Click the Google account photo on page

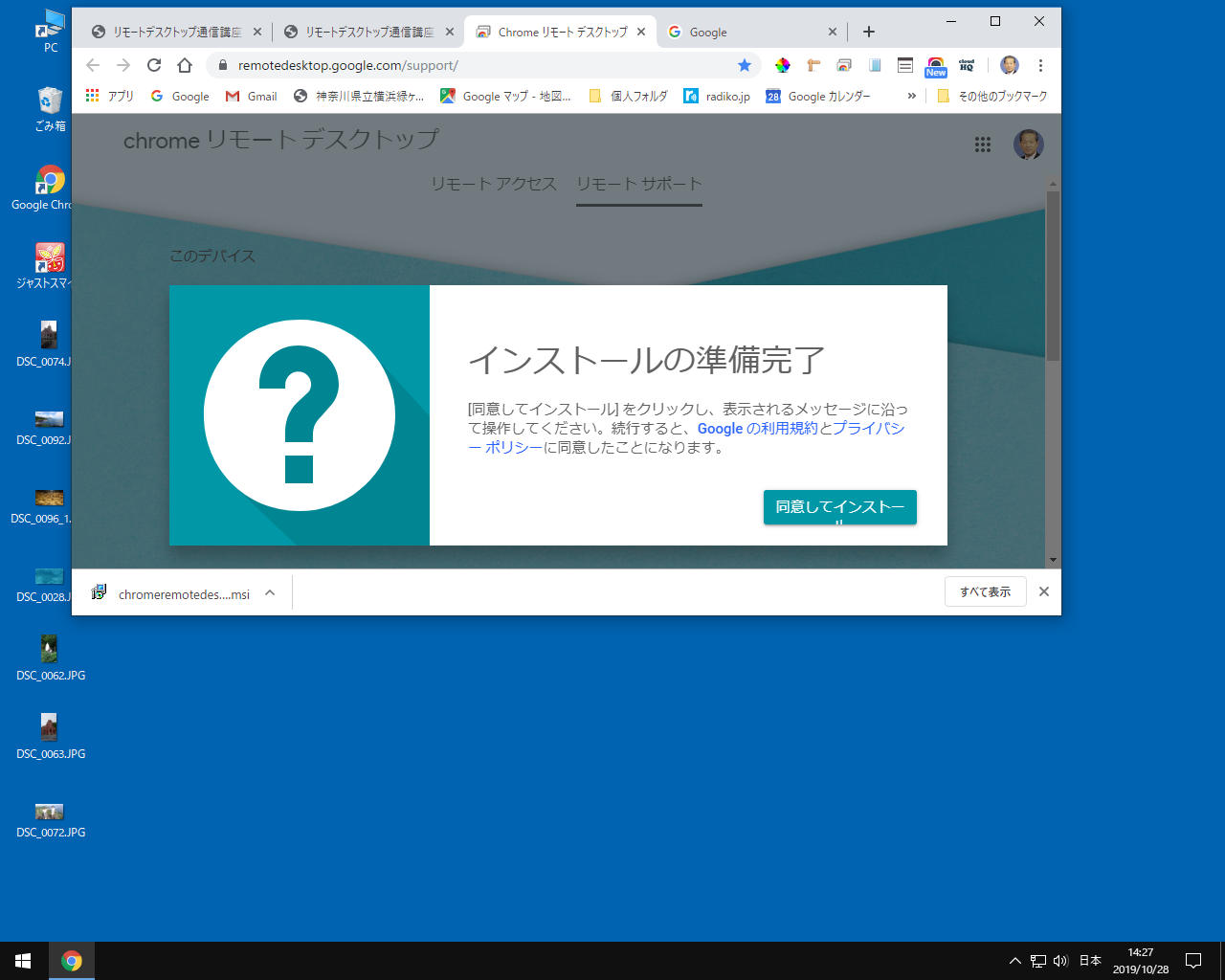[x=1029, y=145]
